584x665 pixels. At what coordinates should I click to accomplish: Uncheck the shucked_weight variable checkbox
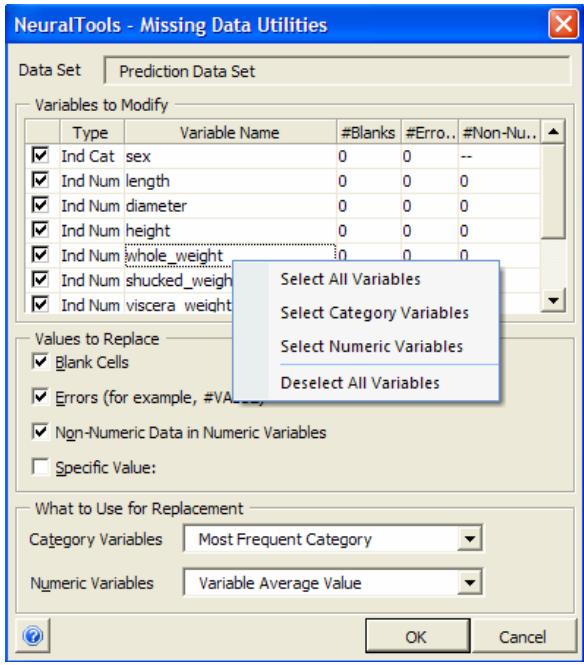point(40,279)
